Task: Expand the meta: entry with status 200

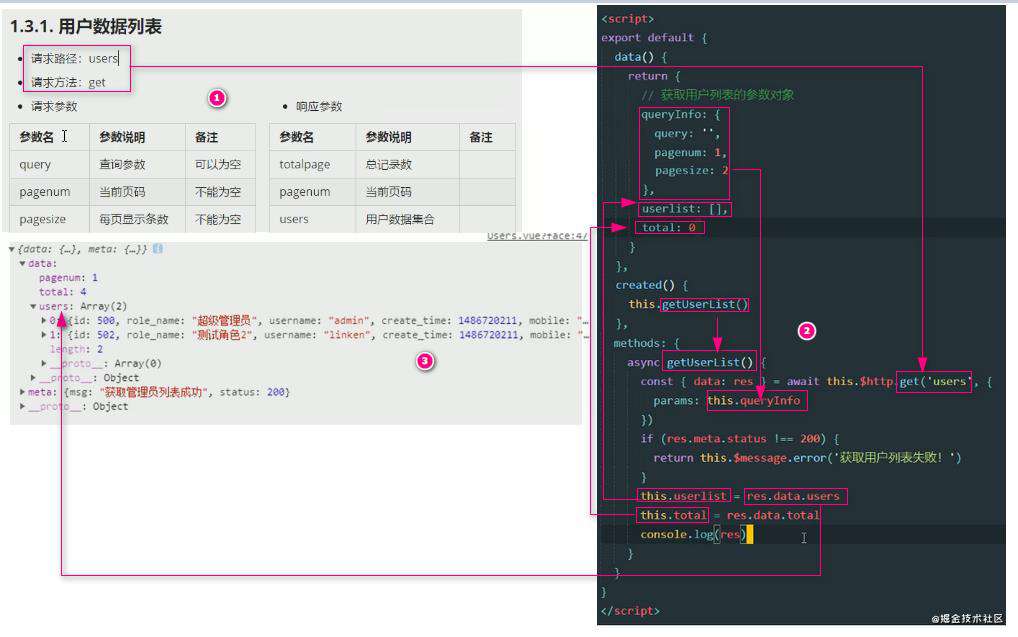Action: pos(23,392)
